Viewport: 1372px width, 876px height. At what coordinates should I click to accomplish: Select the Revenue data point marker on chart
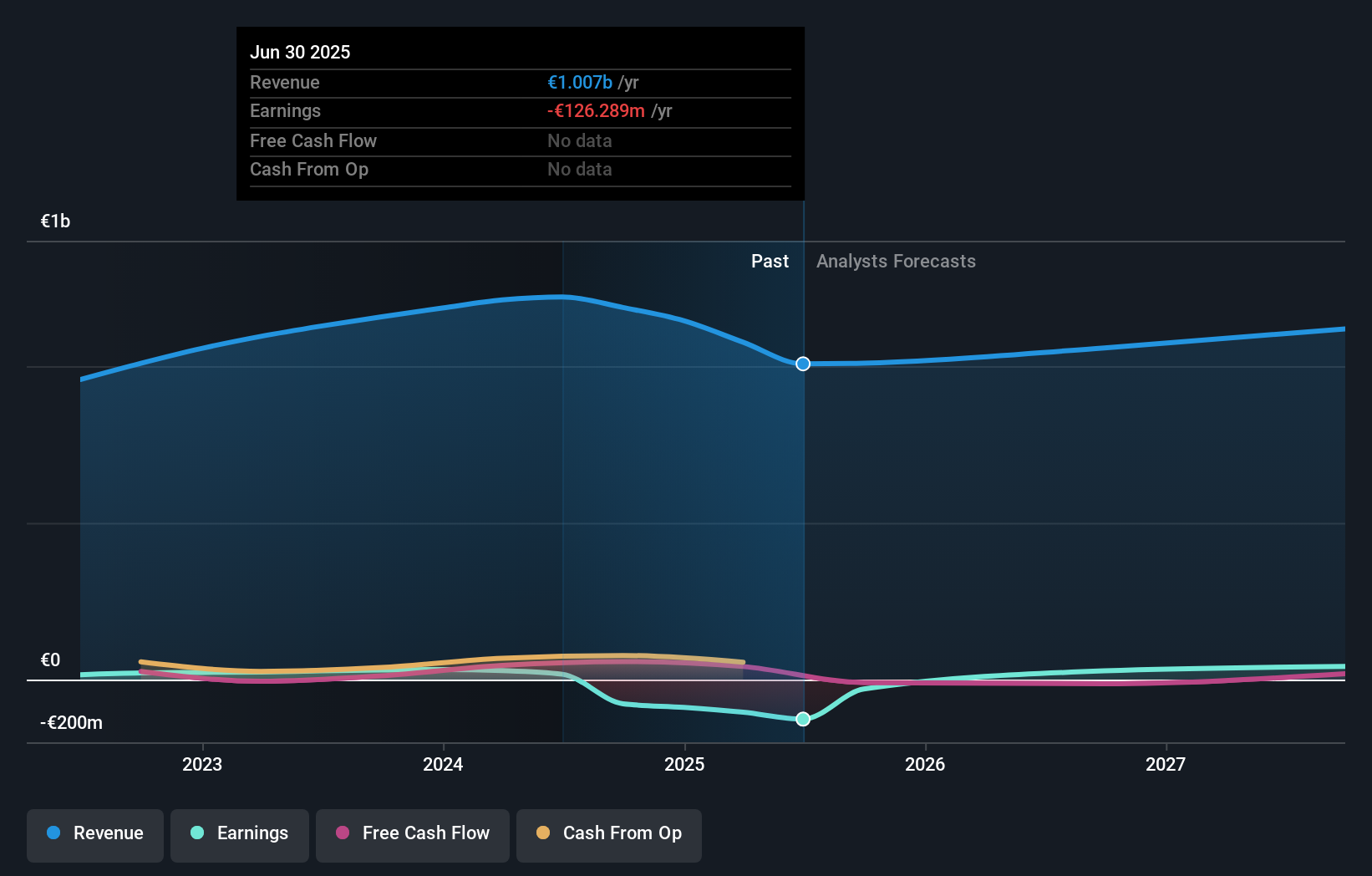click(802, 364)
